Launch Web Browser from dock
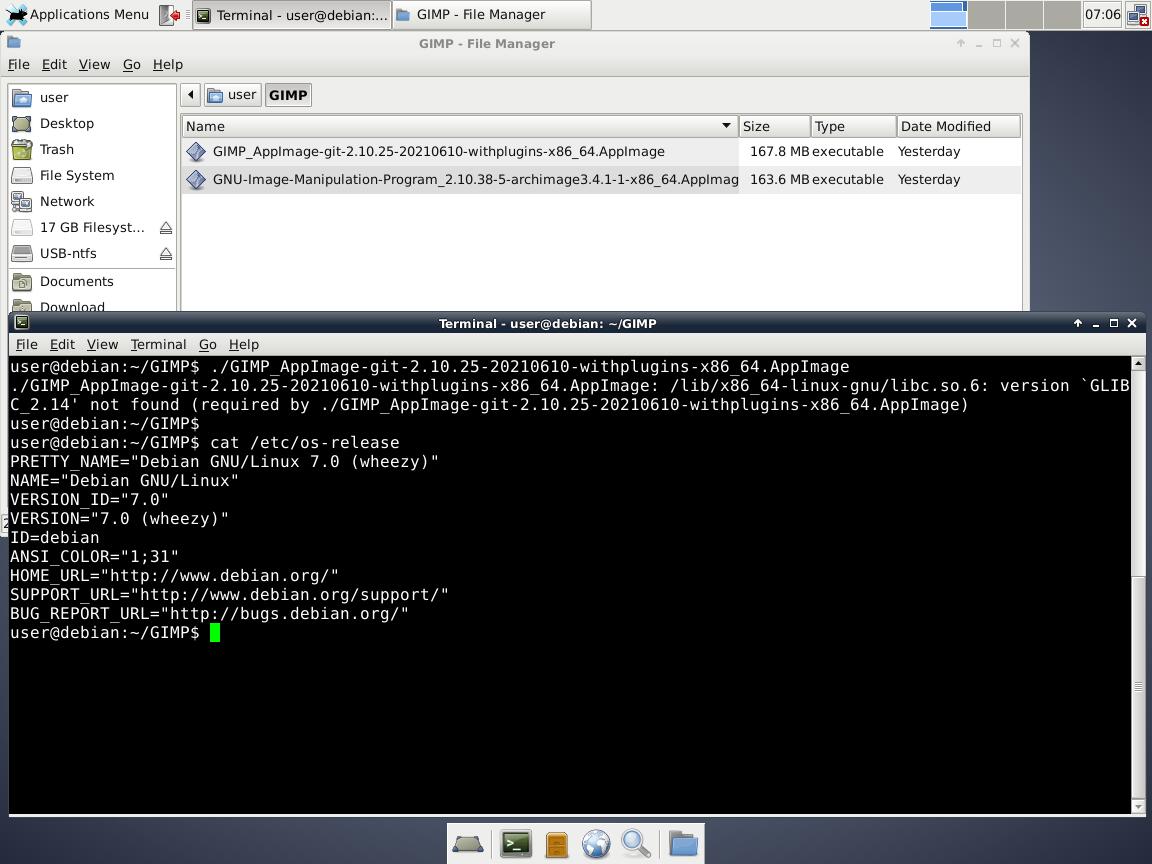 click(x=596, y=844)
